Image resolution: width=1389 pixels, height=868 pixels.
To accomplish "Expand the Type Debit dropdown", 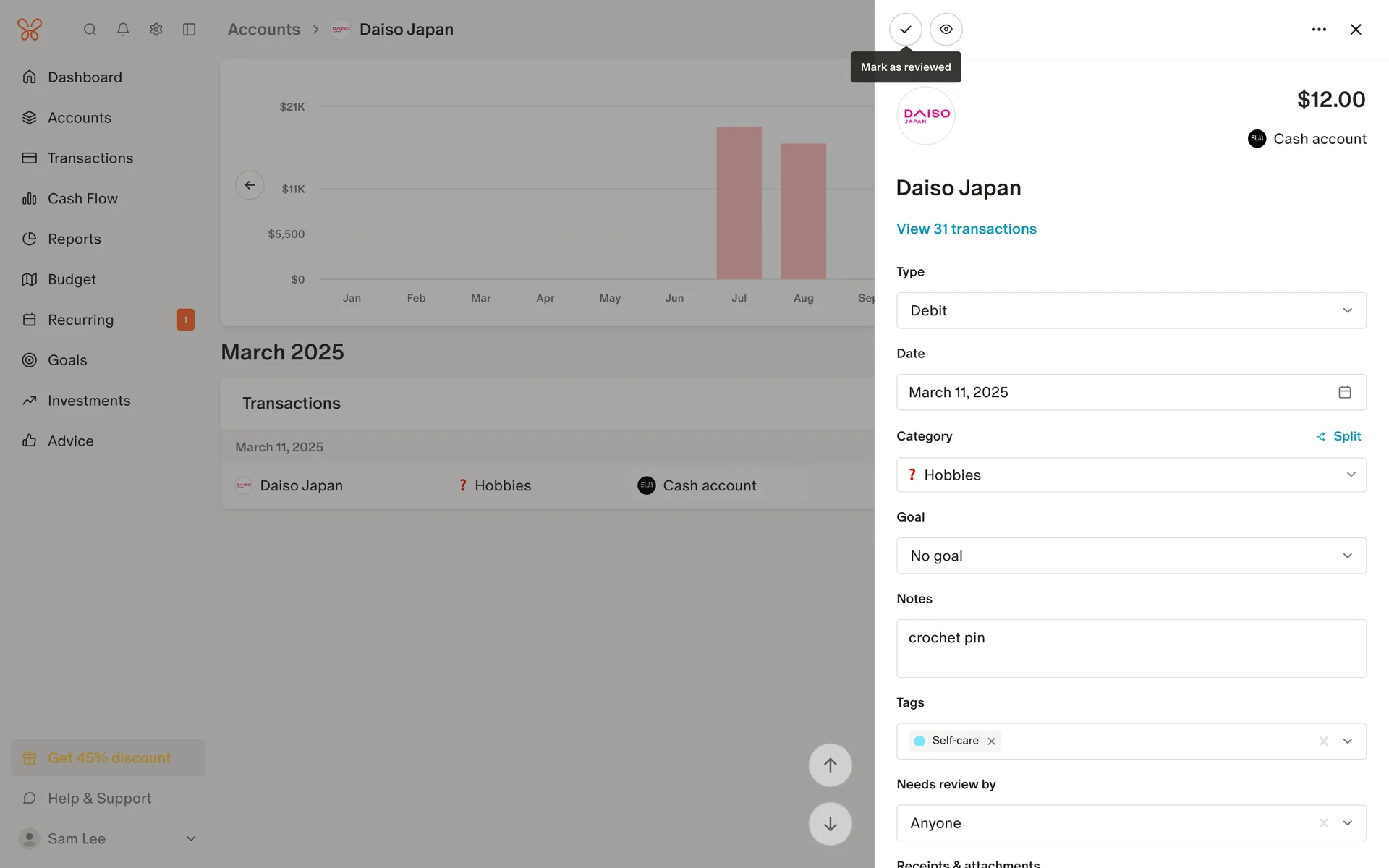I will pyautogui.click(x=1131, y=310).
